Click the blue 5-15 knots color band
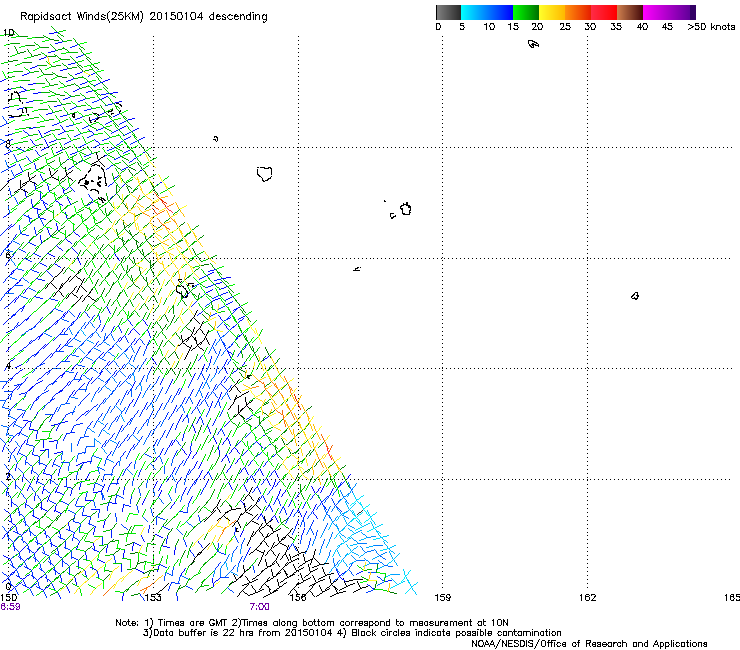This screenshot has width=740, height=650. point(487,12)
